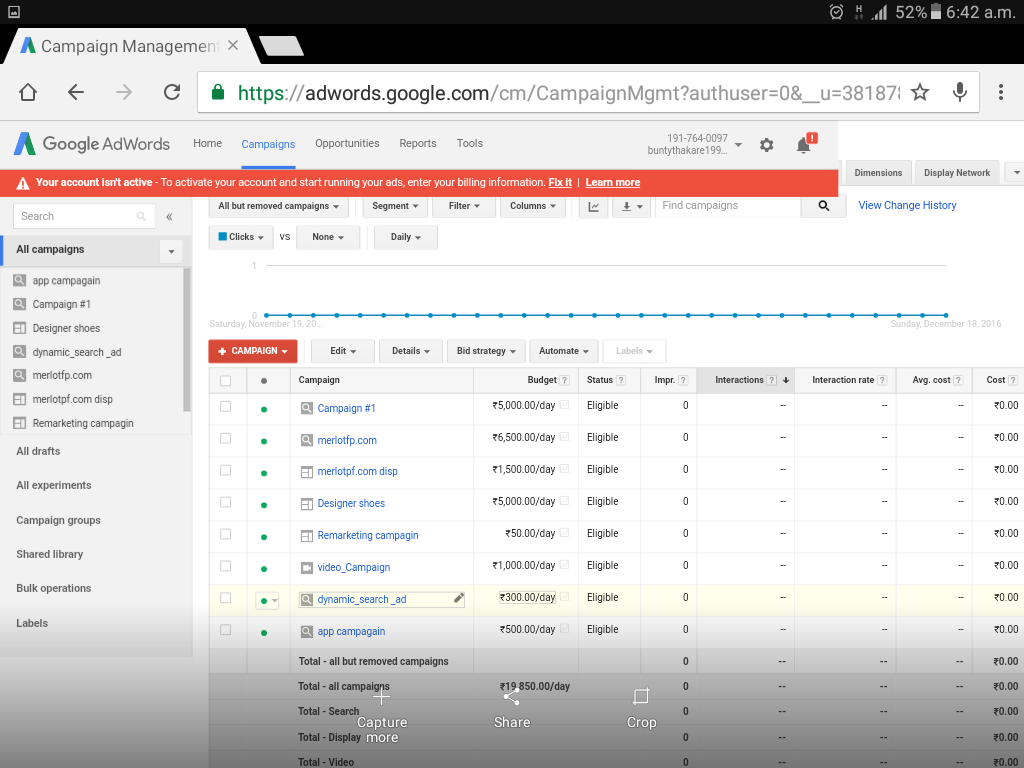Go to the Opportunities tab
This screenshot has height=768, width=1024.
(x=347, y=143)
